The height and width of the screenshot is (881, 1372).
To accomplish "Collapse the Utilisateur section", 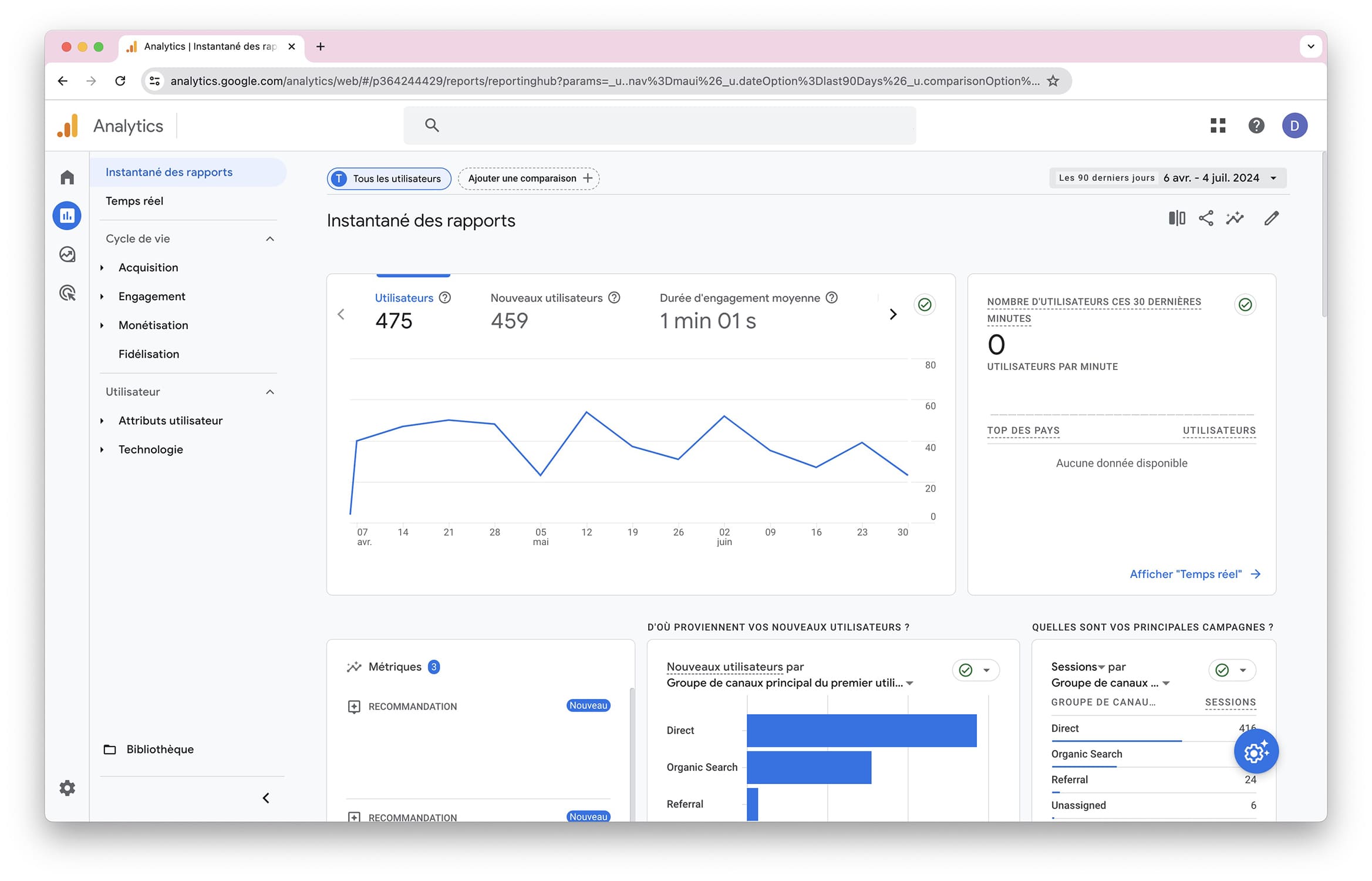I will pos(269,392).
